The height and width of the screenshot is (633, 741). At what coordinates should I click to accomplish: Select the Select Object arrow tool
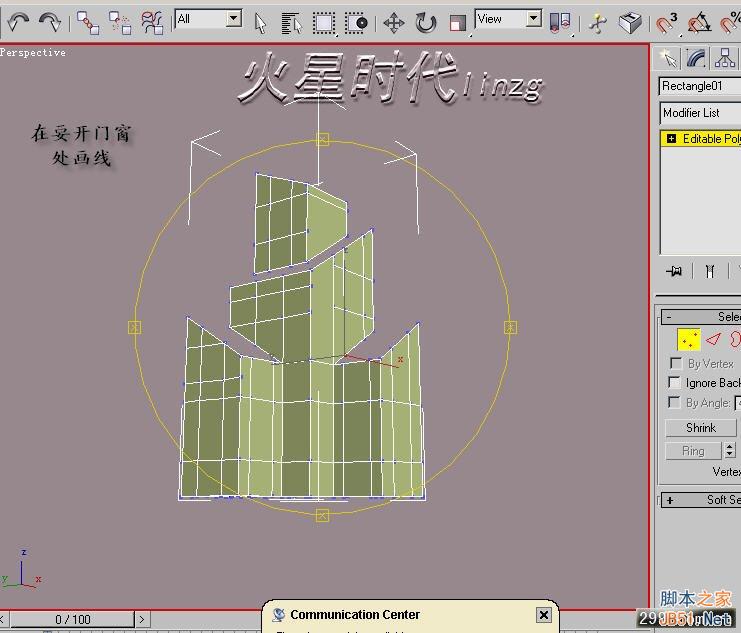pos(260,23)
